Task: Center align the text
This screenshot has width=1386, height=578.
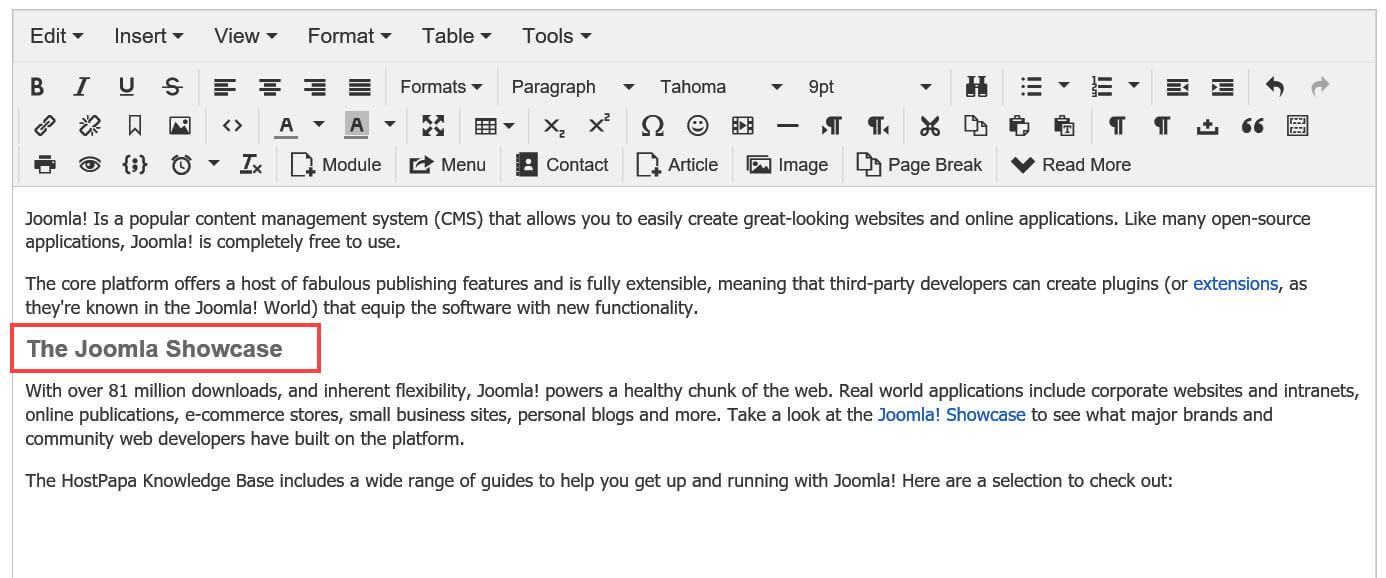Action: tap(270, 87)
